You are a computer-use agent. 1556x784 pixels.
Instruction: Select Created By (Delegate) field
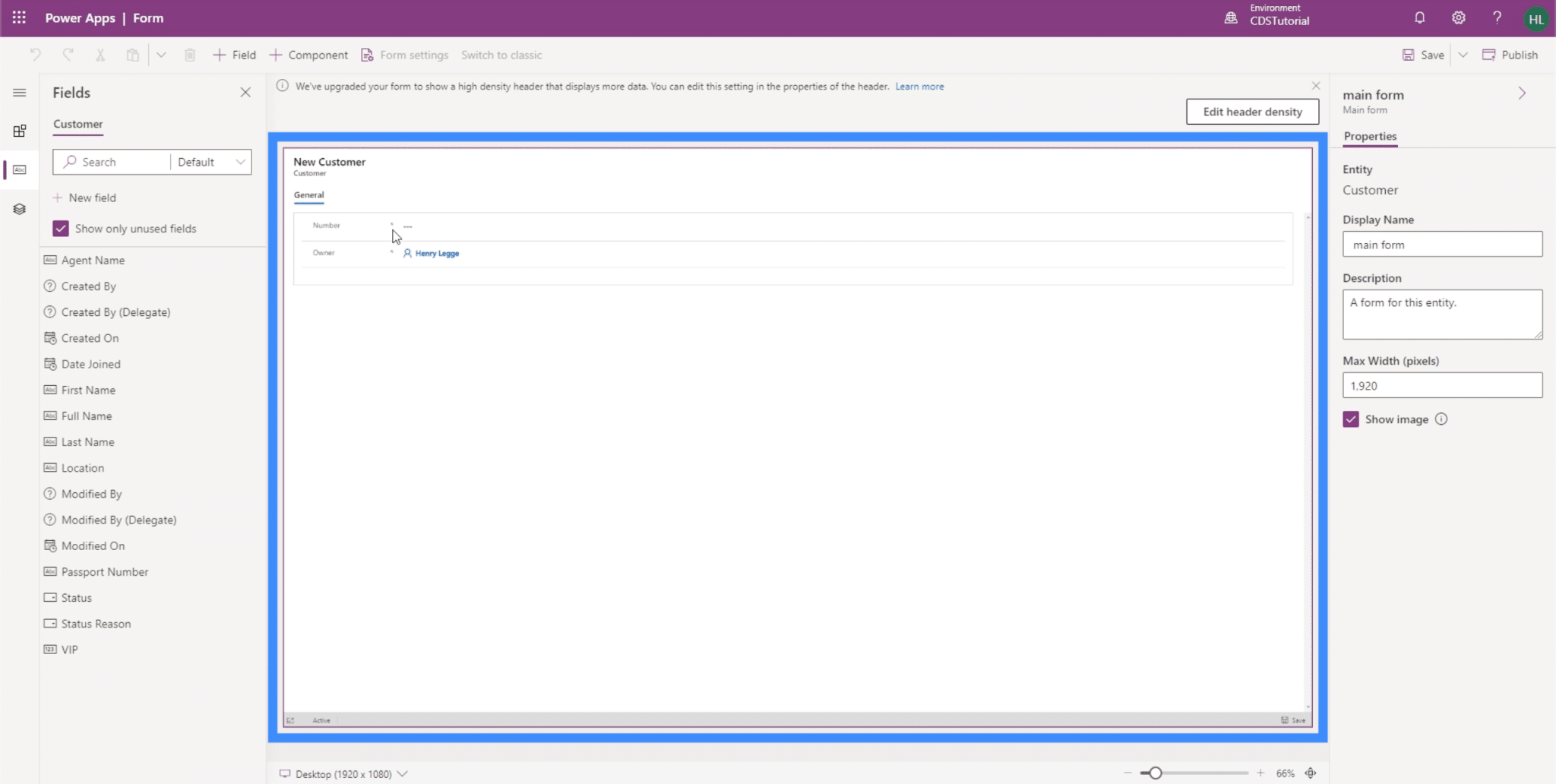(x=107, y=312)
